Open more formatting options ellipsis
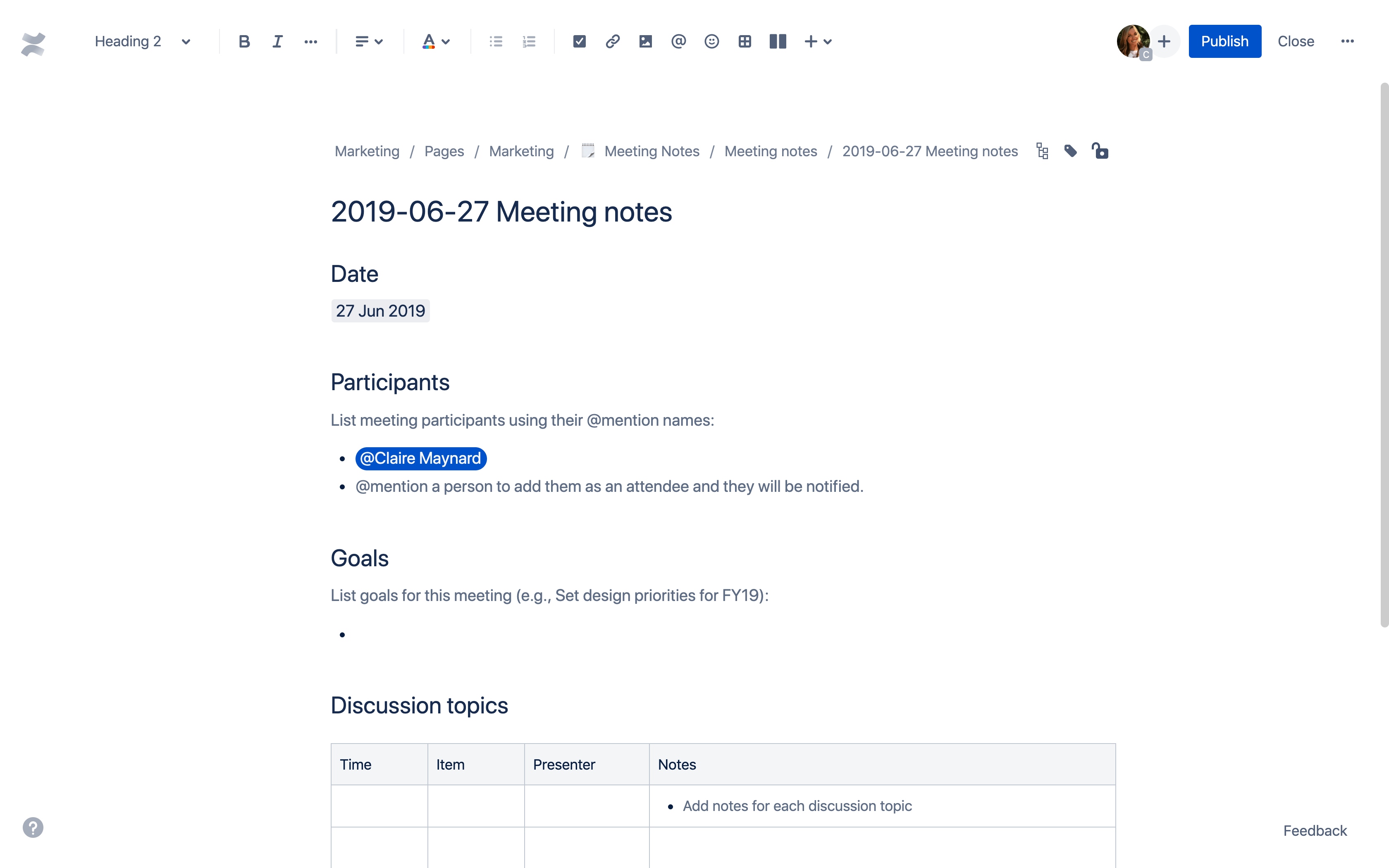Viewport: 1389px width, 868px height. point(310,41)
